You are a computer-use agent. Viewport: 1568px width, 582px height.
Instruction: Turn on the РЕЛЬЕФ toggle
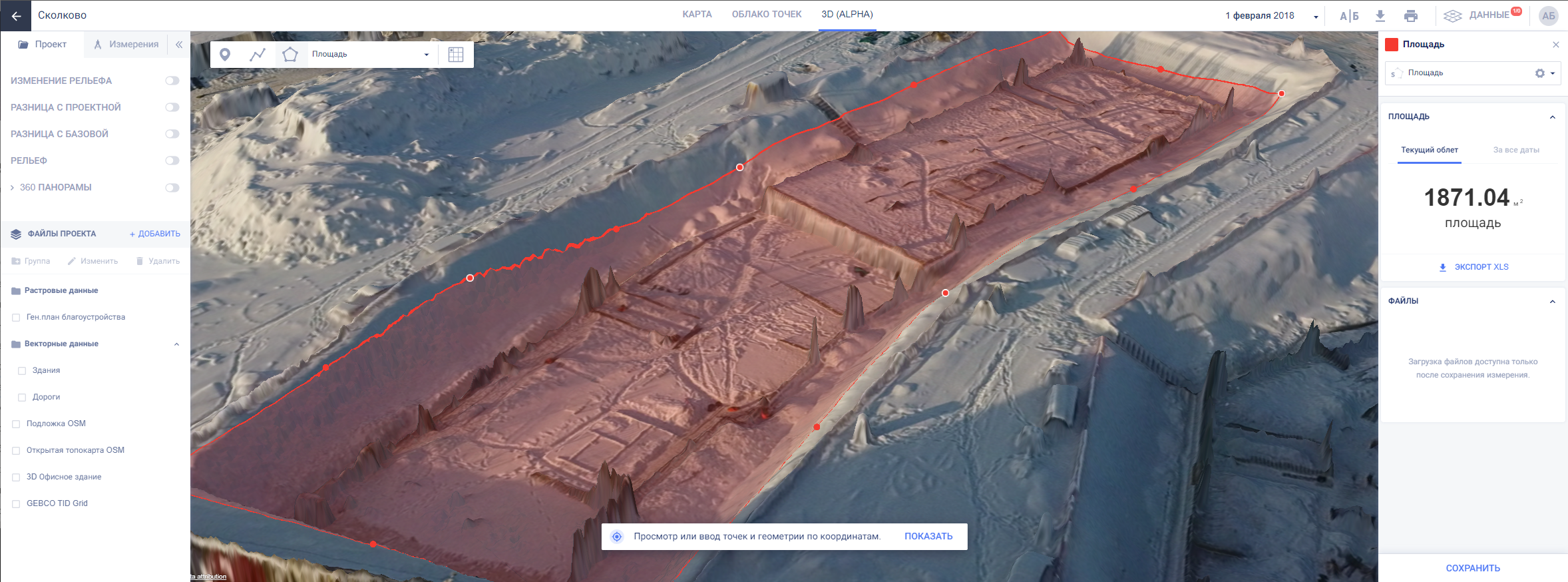(172, 160)
